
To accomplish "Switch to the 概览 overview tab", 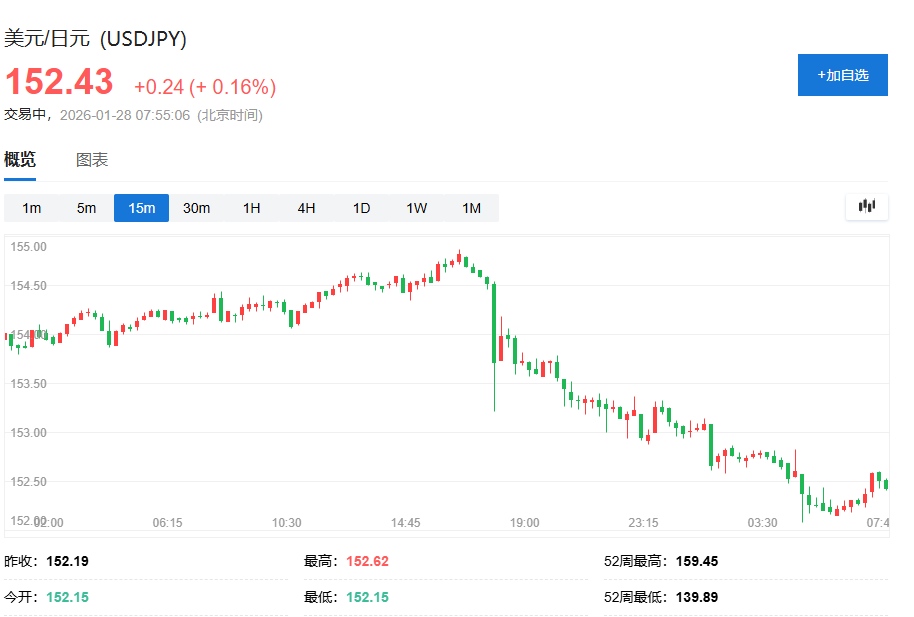I will click(x=20, y=160).
